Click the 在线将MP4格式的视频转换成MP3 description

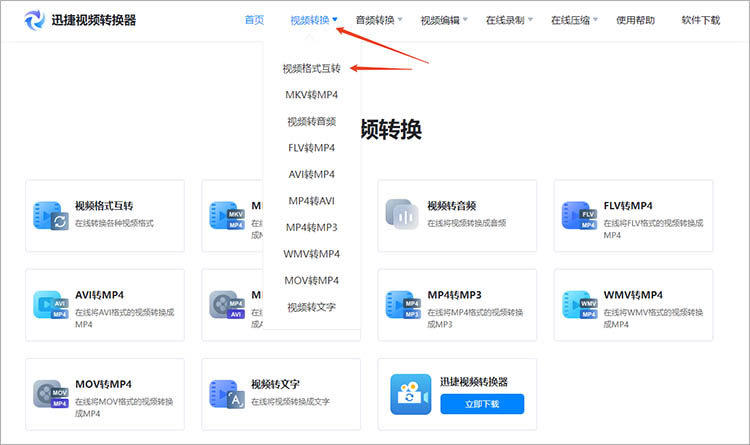click(x=475, y=318)
